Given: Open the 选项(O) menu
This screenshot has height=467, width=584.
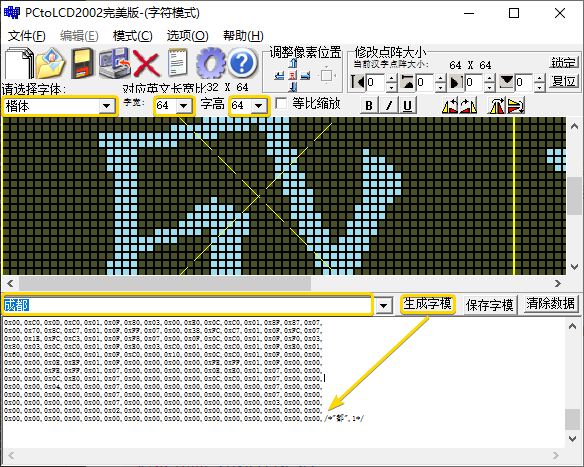Looking at the screenshot, I should 187,36.
